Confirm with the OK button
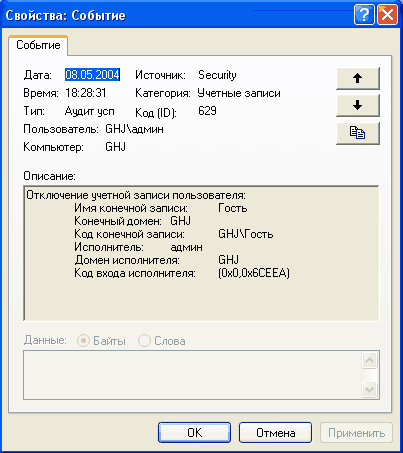The width and height of the screenshot is (403, 453). coord(194,433)
